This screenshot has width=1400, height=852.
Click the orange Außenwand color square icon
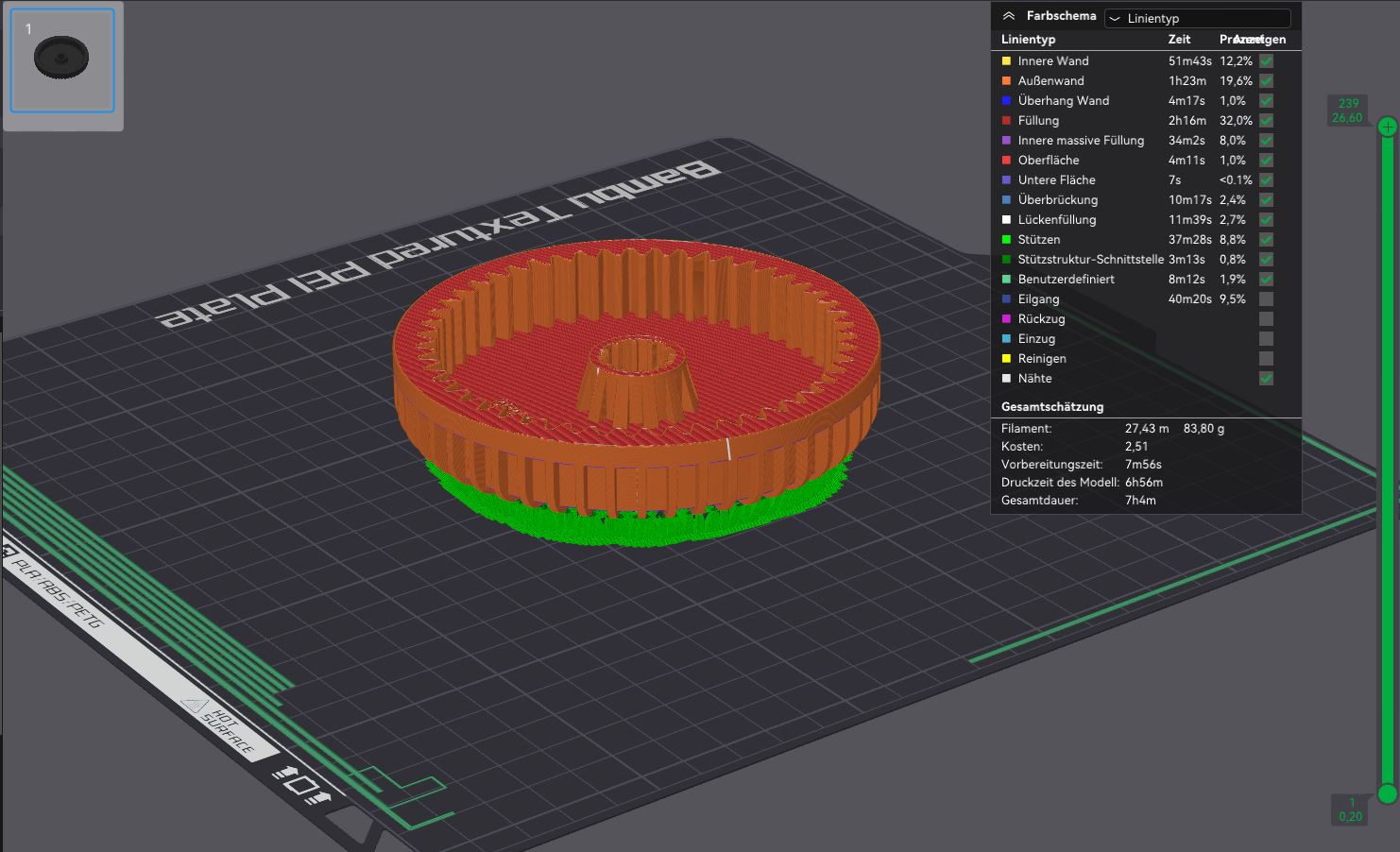1006,81
